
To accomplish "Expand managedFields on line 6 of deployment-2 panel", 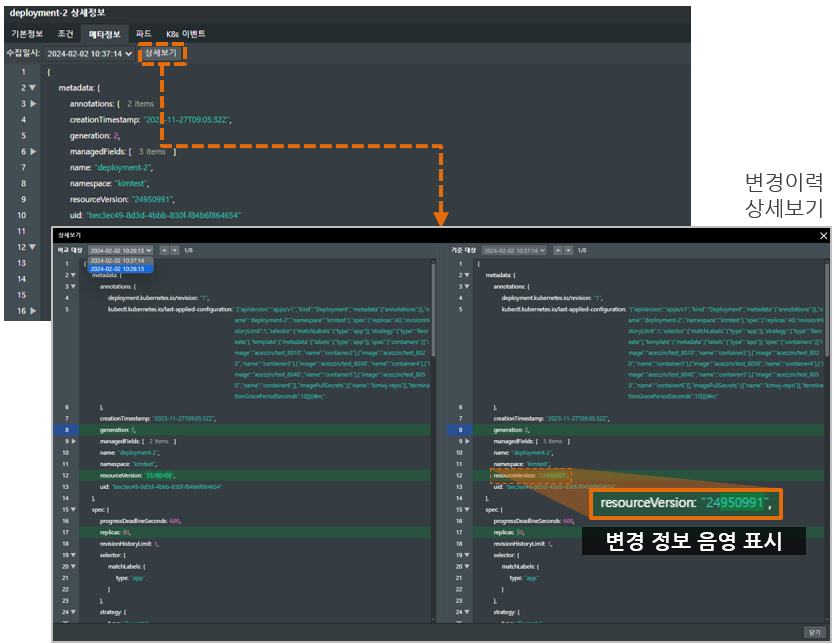I will pyautogui.click(x=33, y=152).
